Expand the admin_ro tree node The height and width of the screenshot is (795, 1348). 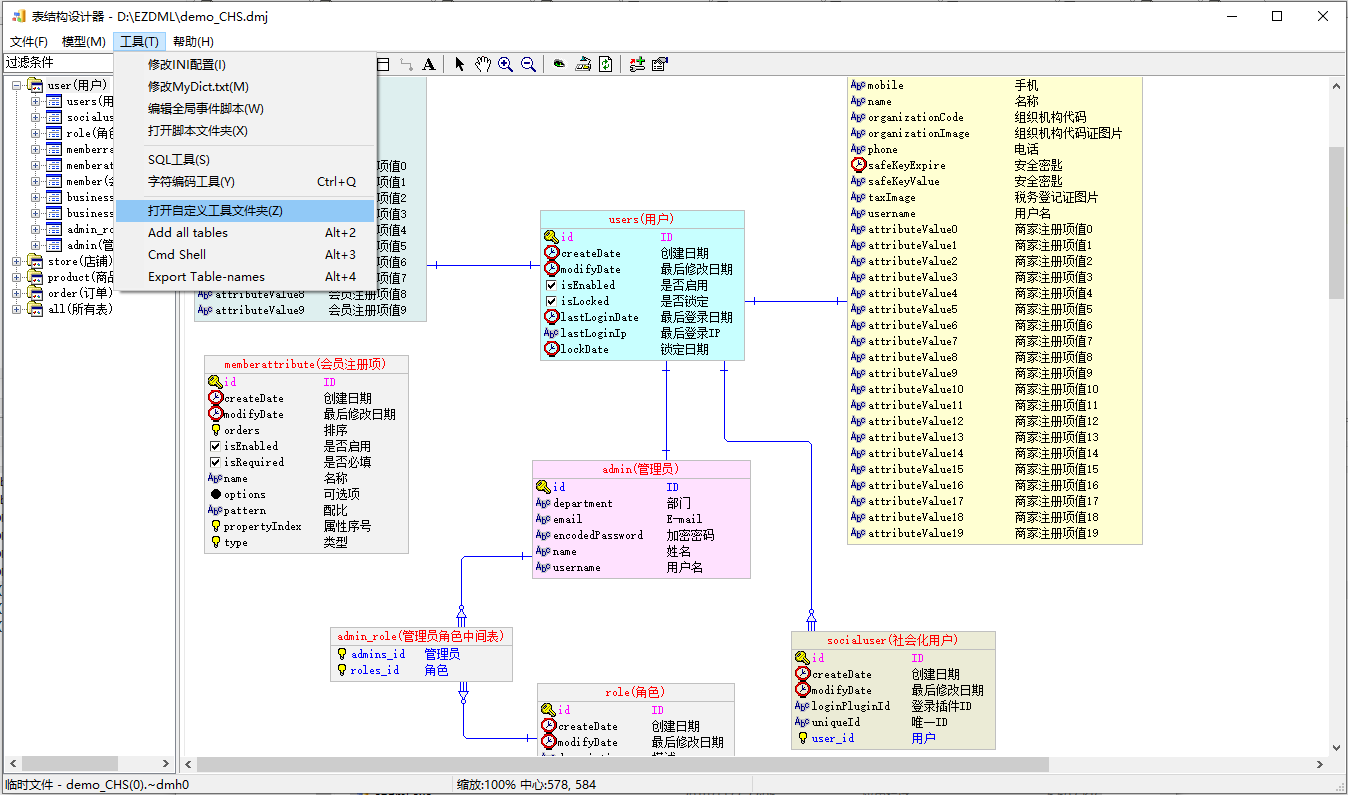coord(36,229)
